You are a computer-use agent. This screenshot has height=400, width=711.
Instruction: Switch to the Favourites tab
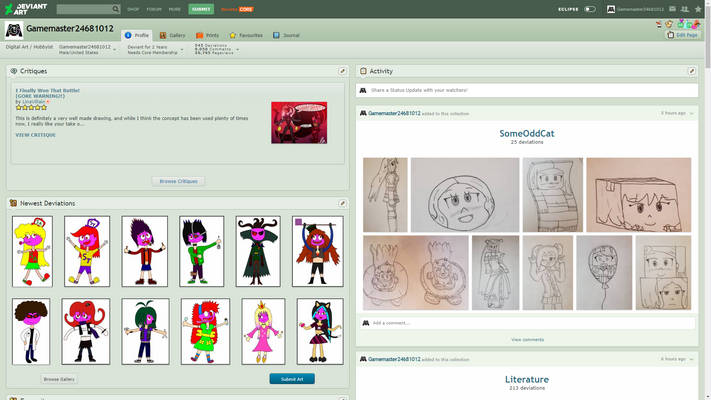click(246, 35)
